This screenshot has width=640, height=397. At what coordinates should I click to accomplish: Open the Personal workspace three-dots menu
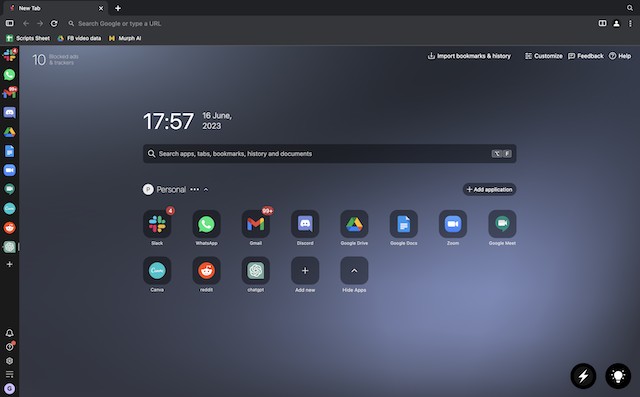pos(195,190)
